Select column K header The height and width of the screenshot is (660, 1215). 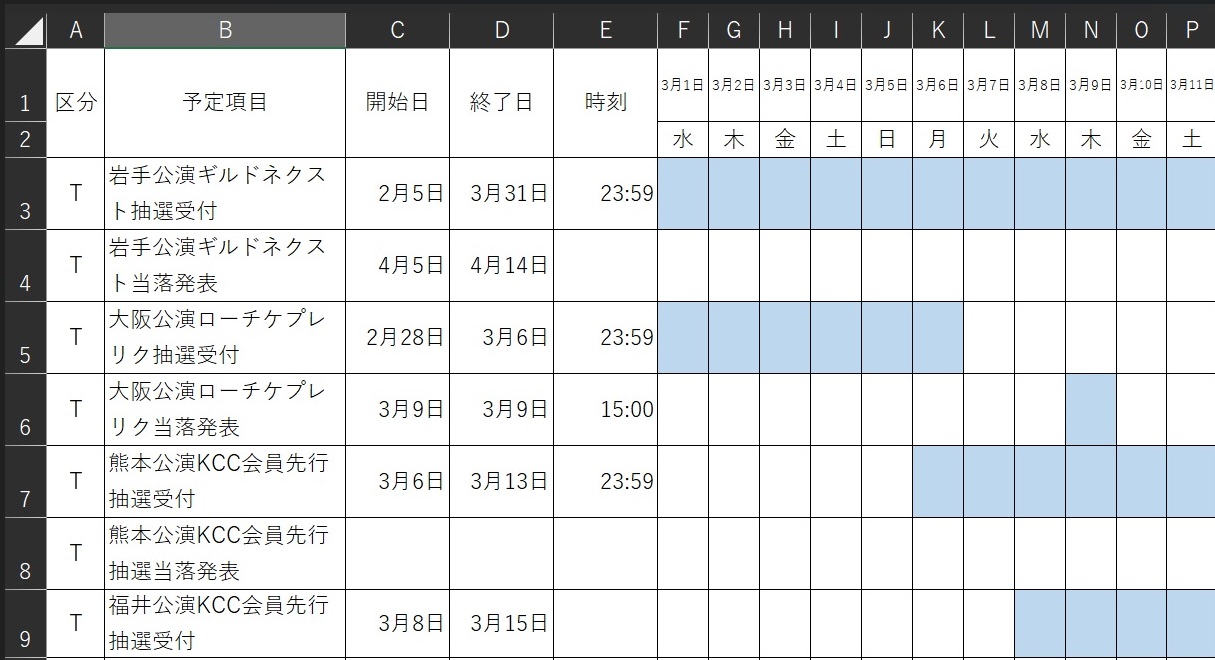(938, 31)
